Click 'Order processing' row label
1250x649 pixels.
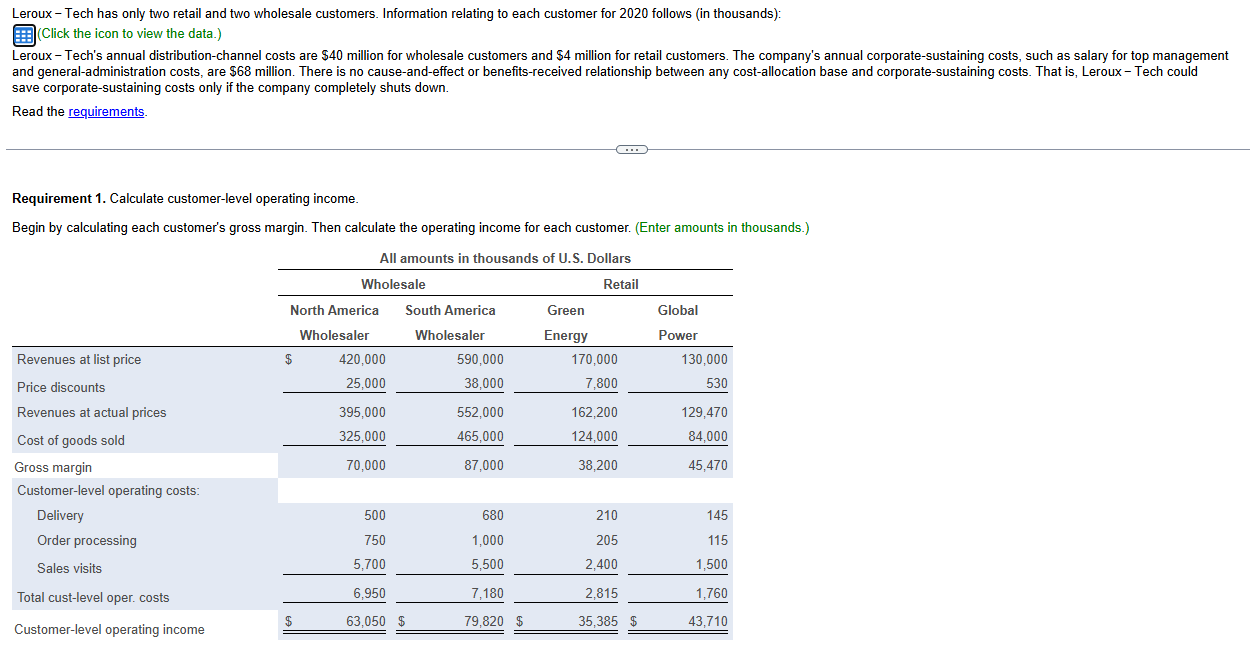(x=87, y=540)
